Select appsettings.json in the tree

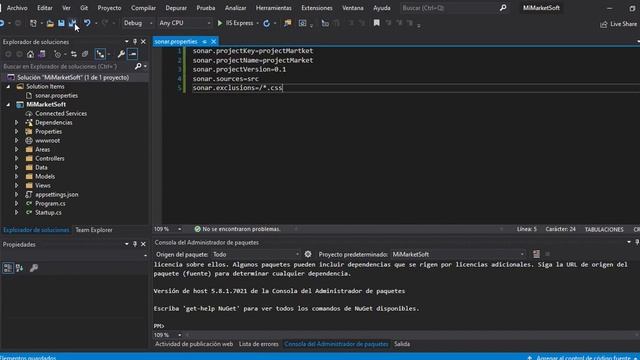[x=56, y=194]
